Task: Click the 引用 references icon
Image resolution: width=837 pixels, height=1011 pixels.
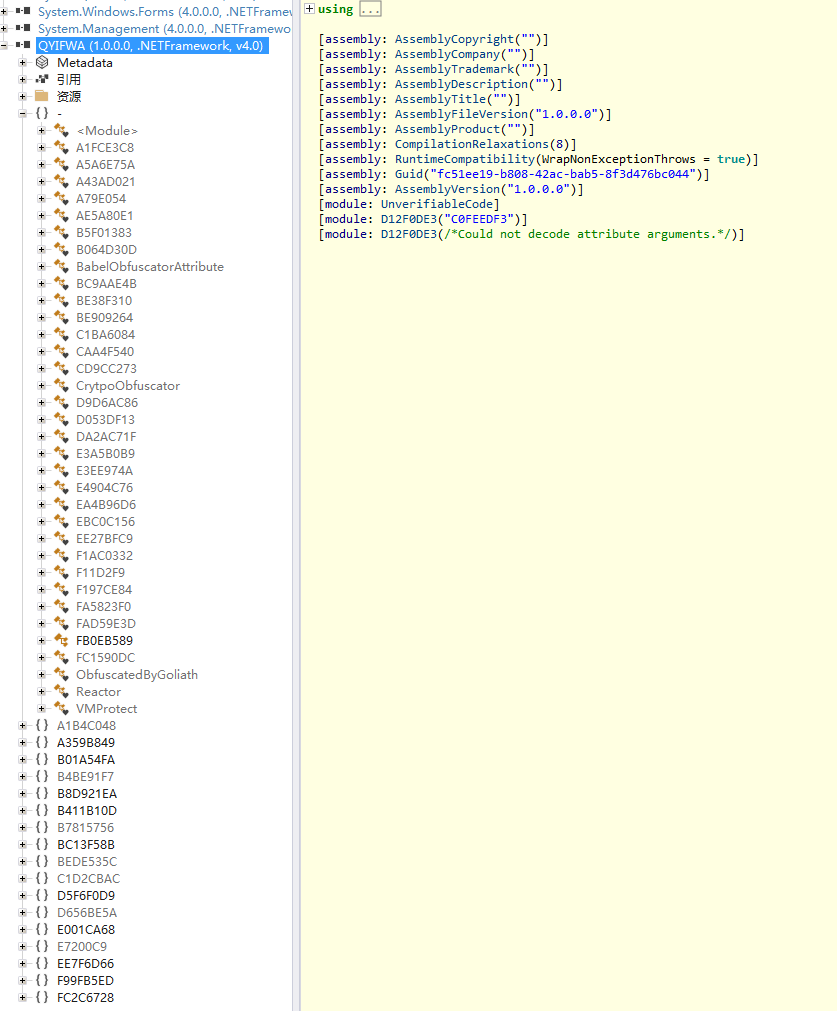Action: 42,79
